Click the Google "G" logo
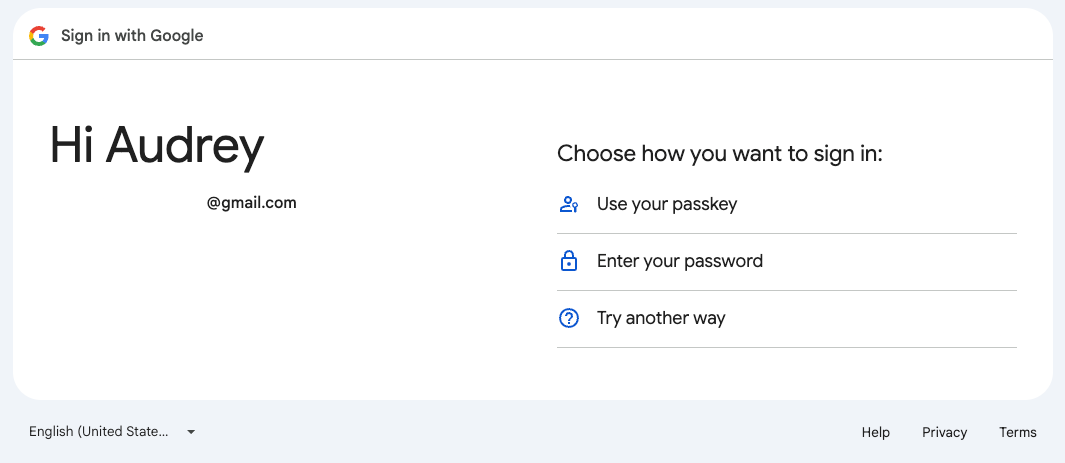The width and height of the screenshot is (1065, 463). (x=39, y=36)
